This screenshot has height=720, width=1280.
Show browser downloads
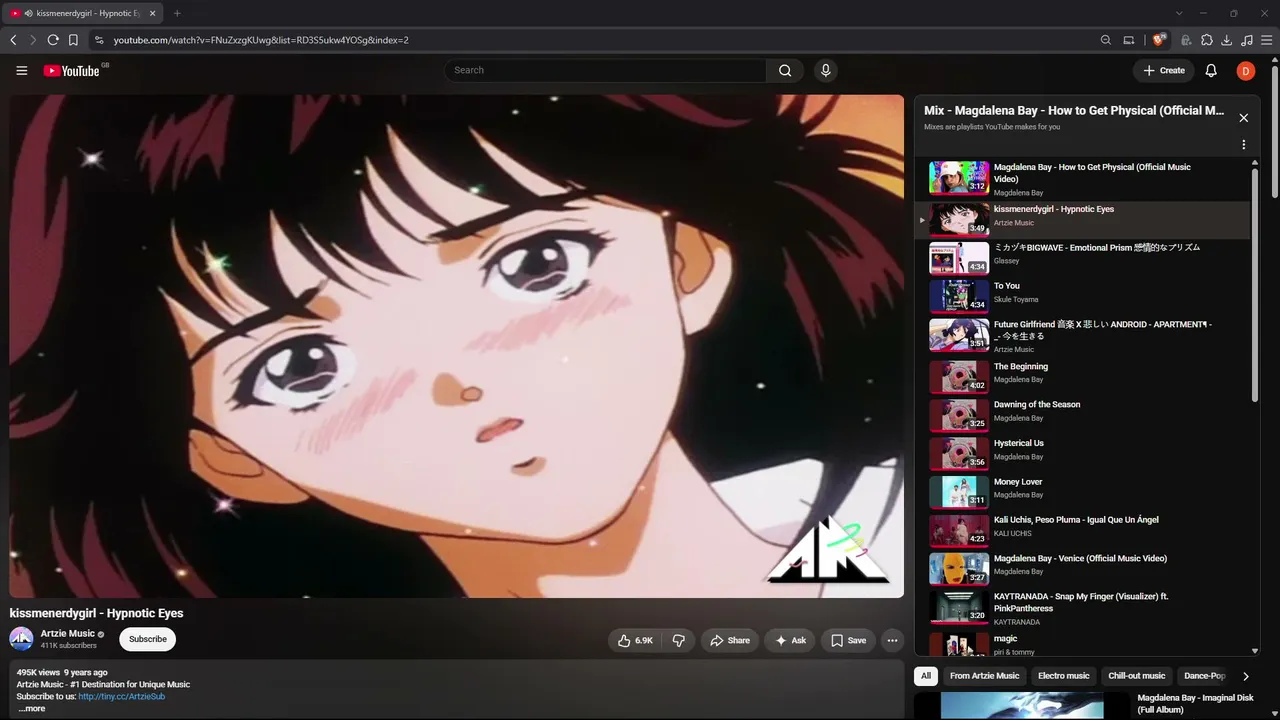coord(1227,40)
